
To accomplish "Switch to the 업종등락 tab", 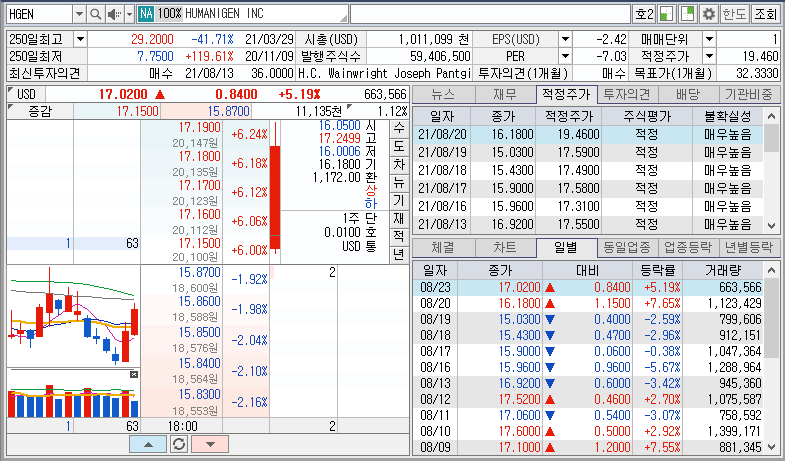I will (x=688, y=247).
